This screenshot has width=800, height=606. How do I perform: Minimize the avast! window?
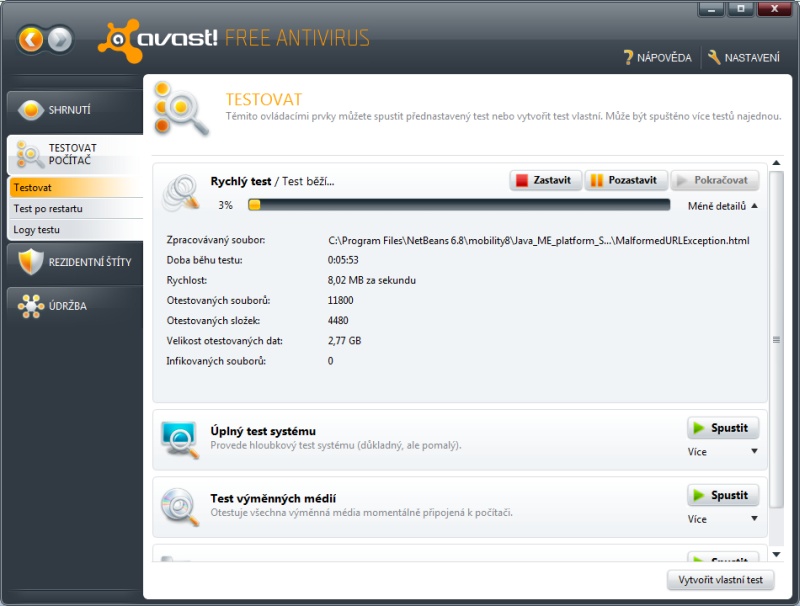pos(711,9)
